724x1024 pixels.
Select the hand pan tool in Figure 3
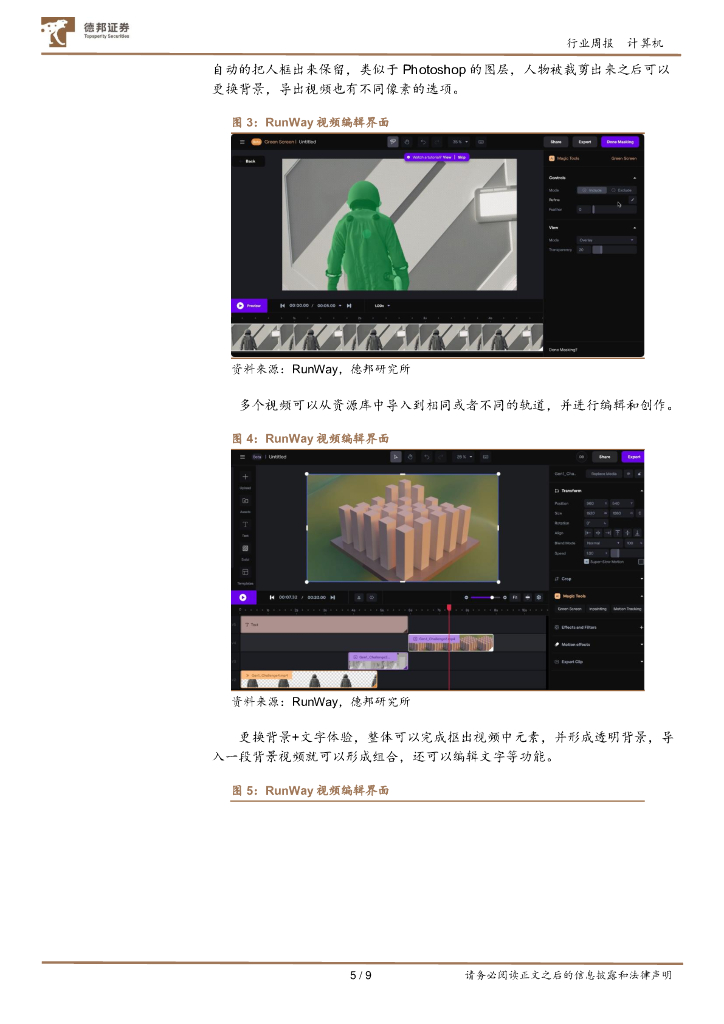(407, 142)
